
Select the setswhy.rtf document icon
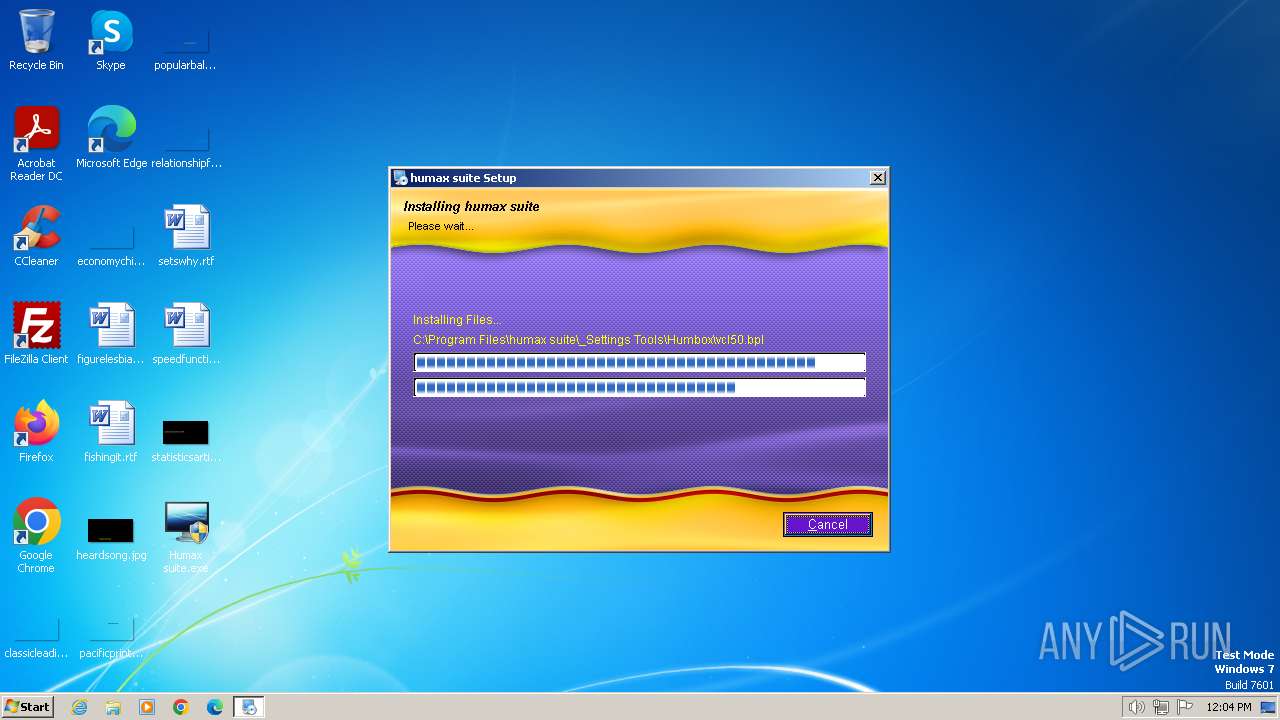point(186,236)
